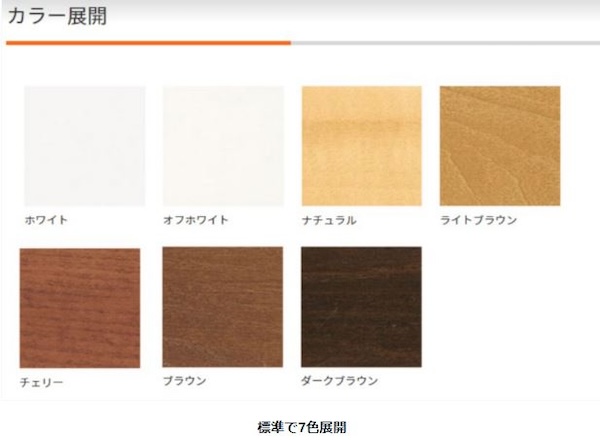Choose the ナチュラル wood swatch
The image size is (600, 440).
coord(362,146)
